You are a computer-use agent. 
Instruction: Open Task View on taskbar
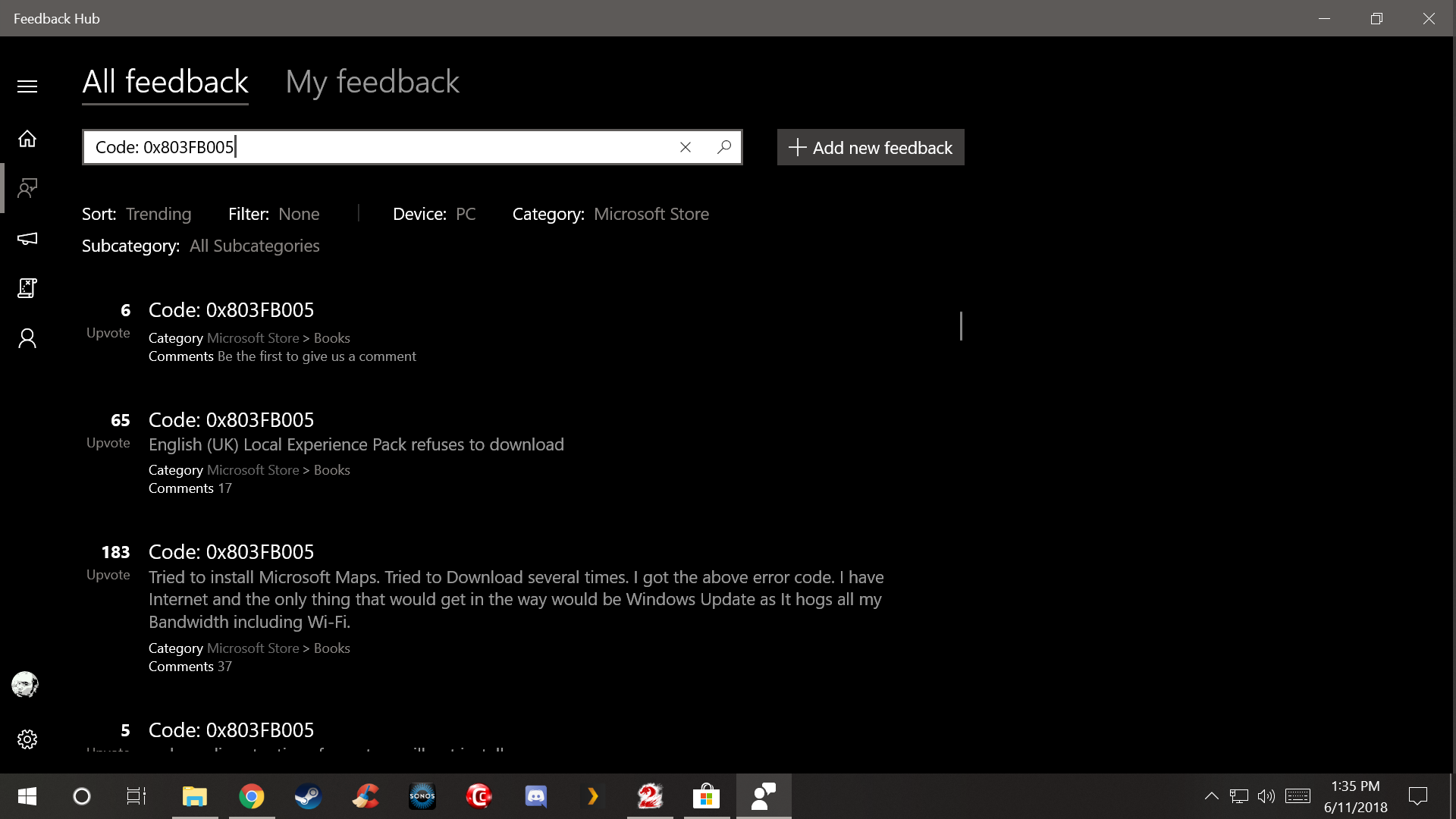point(136,796)
